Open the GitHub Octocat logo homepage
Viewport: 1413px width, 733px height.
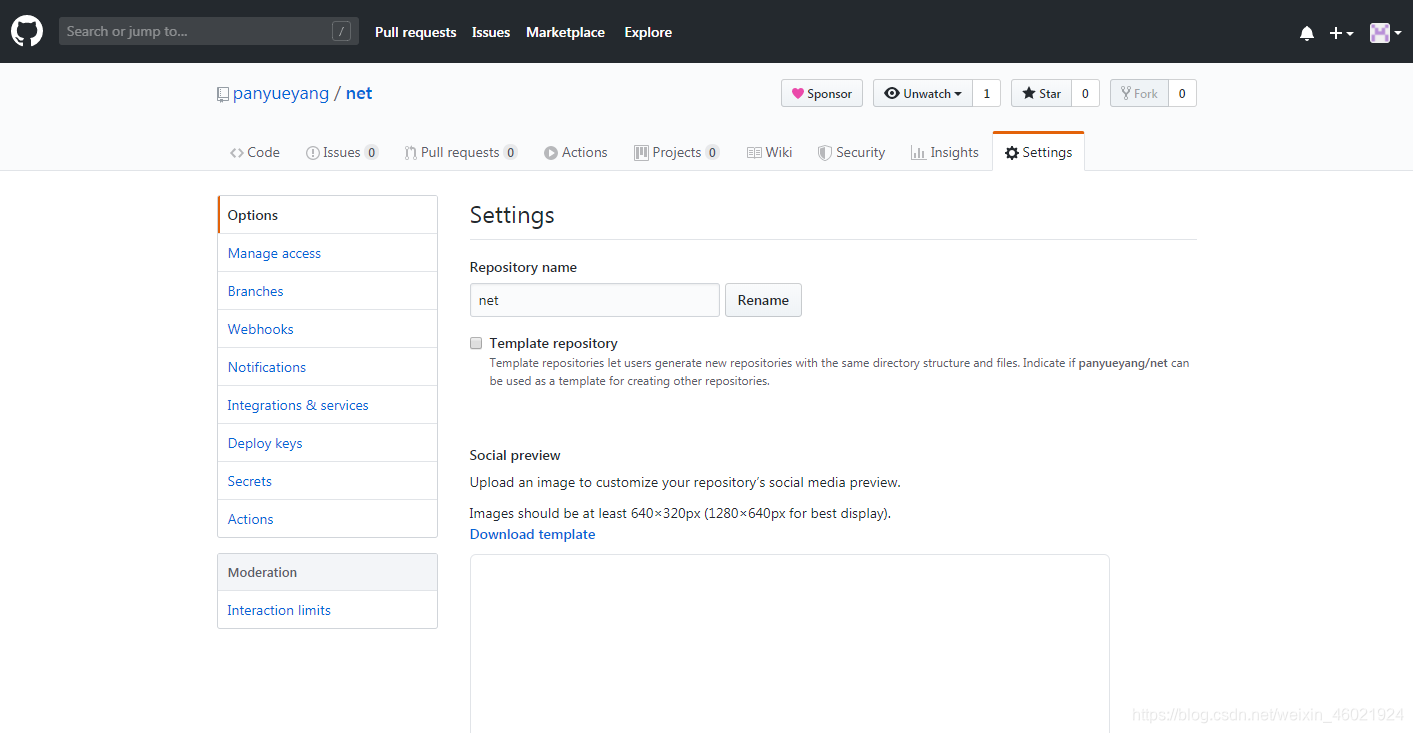pyautogui.click(x=27, y=31)
